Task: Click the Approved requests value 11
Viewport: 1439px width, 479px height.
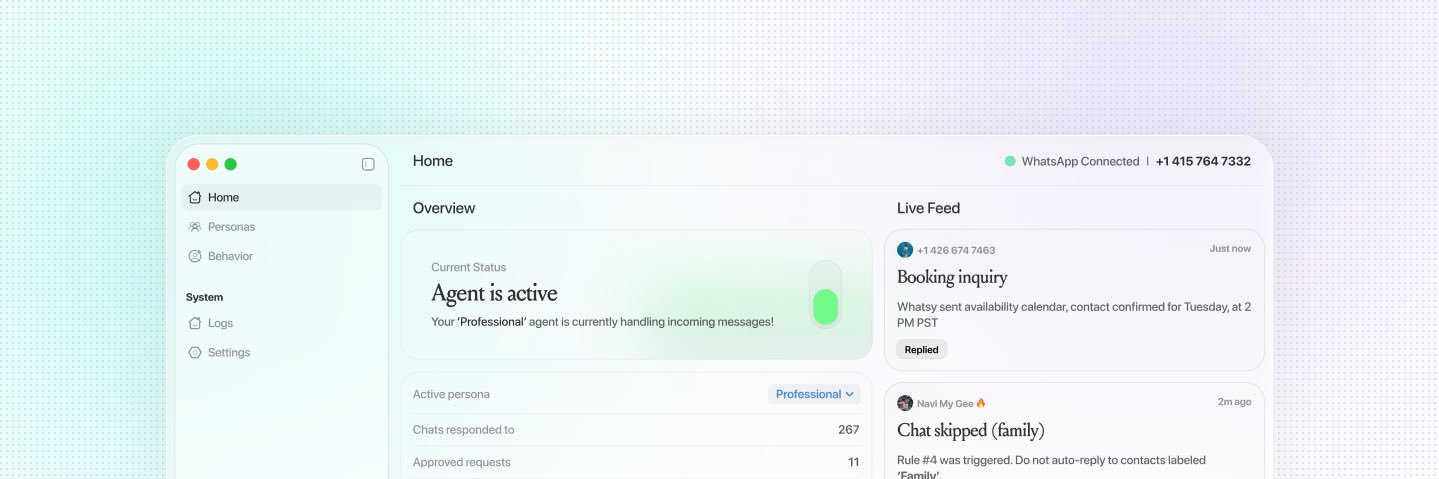Action: [x=853, y=462]
